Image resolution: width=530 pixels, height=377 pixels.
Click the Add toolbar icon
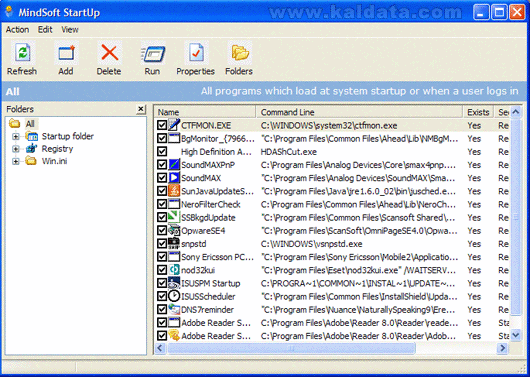[x=66, y=53]
